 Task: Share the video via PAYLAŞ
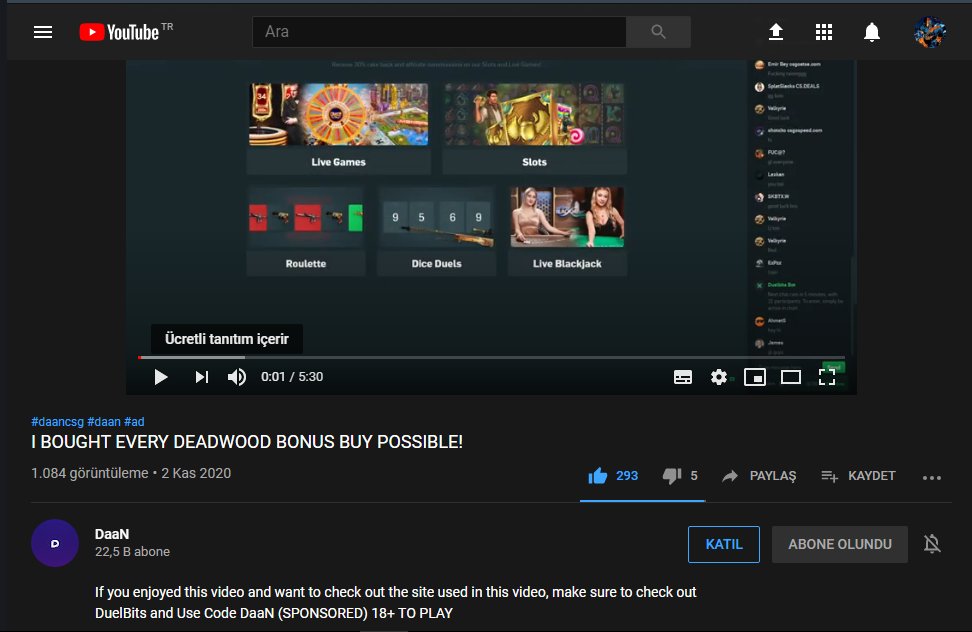(x=759, y=476)
